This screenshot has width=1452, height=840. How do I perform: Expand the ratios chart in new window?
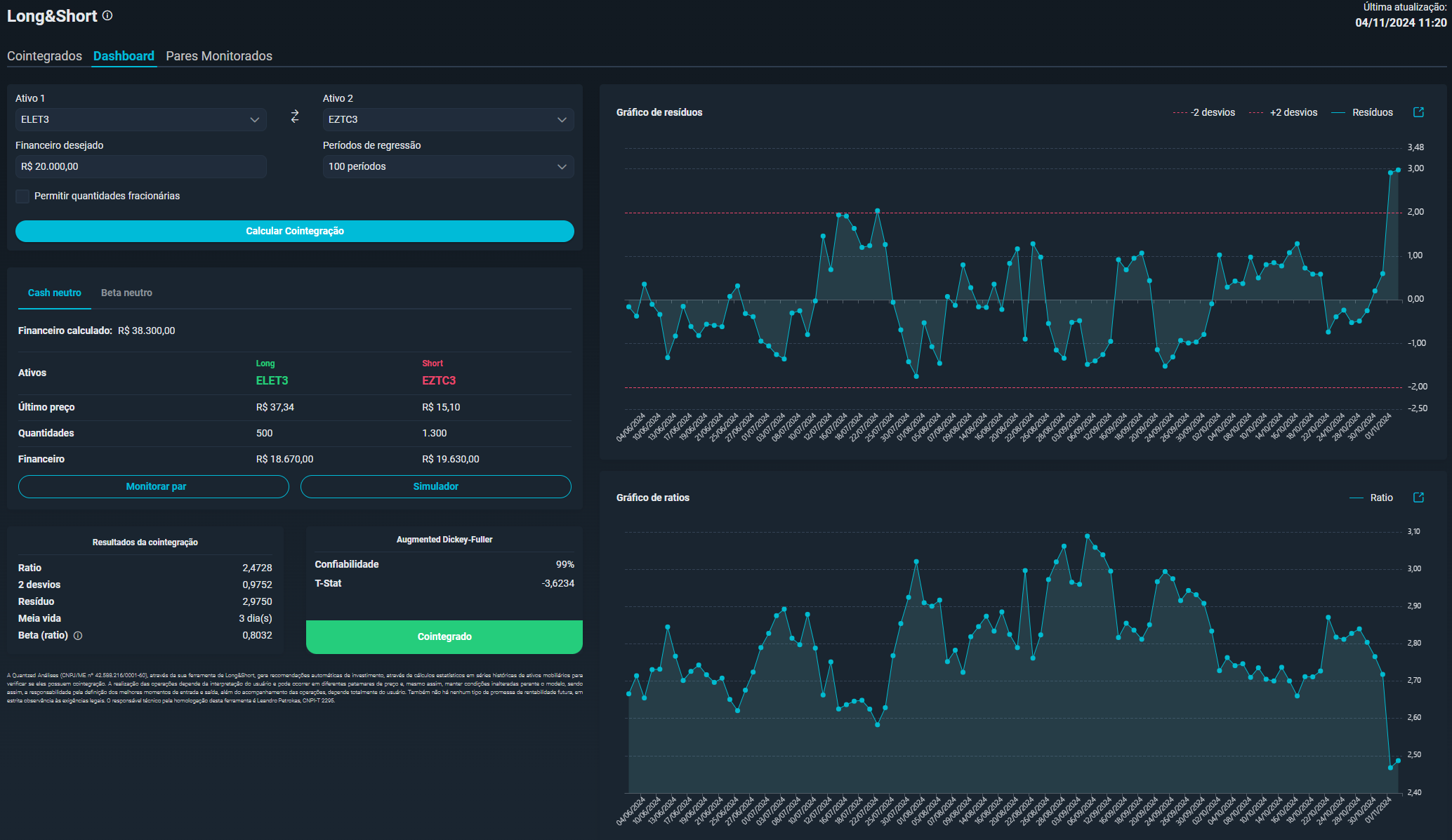[x=1418, y=498]
